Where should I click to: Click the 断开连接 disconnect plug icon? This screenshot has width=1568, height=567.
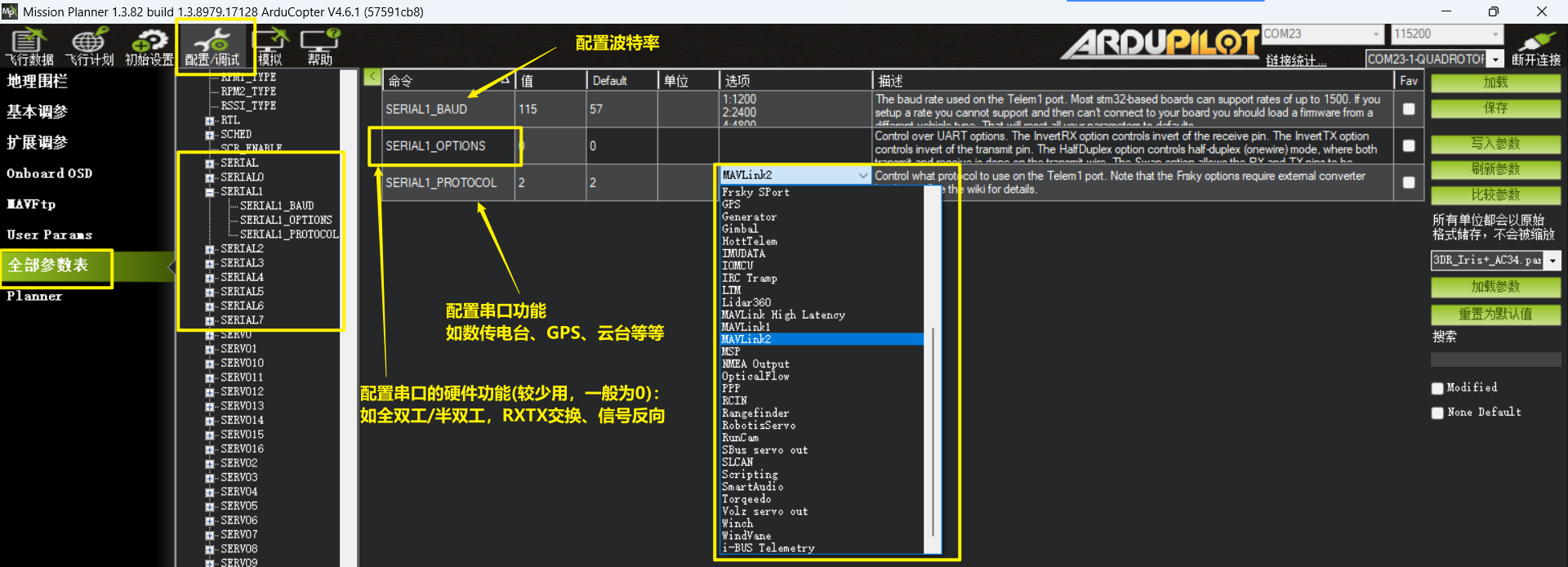[x=1535, y=47]
